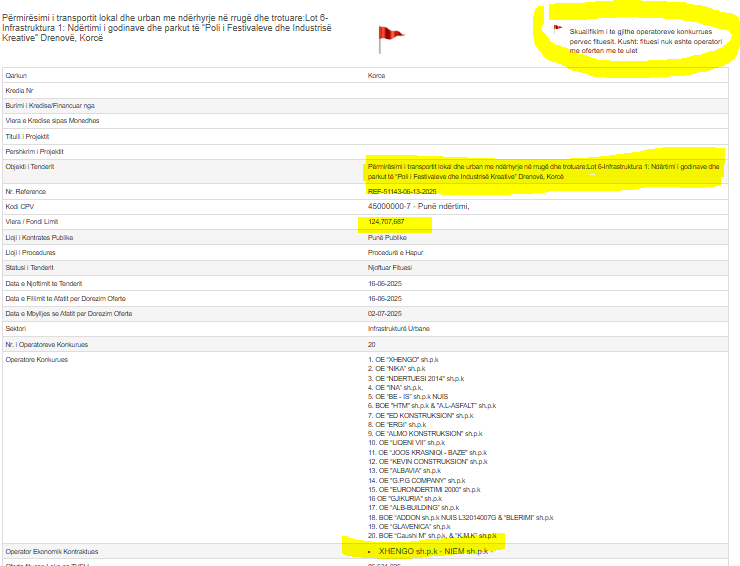Screen dimensions: 740x566
Task: Click the Qarkun value Korce
Action: pos(377,75)
